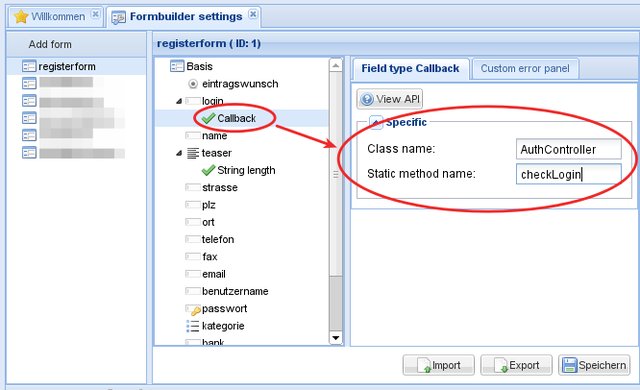The image size is (640, 390).
Task: Select the email field
Action: (x=213, y=274)
